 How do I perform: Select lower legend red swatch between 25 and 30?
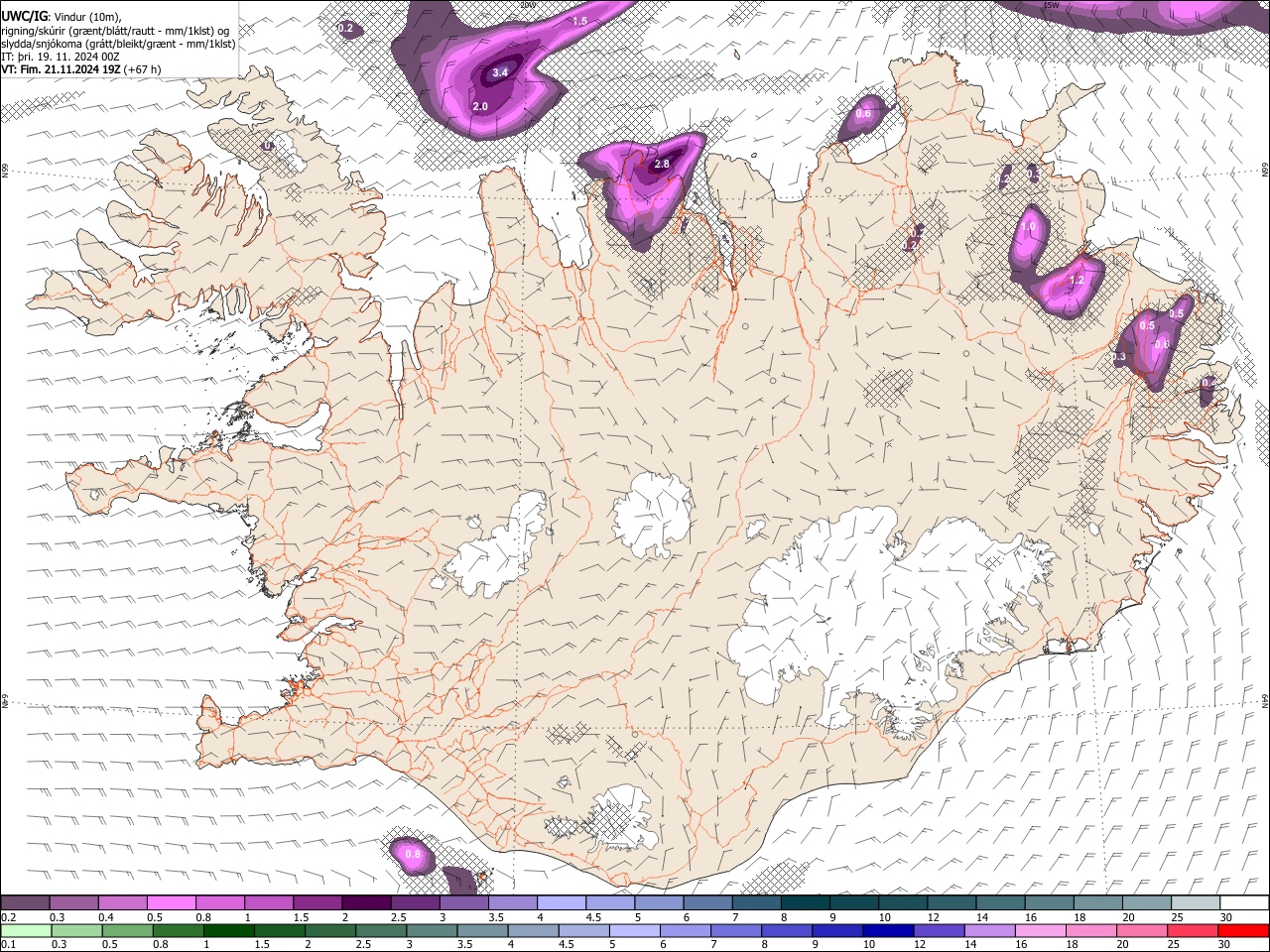[1193, 930]
